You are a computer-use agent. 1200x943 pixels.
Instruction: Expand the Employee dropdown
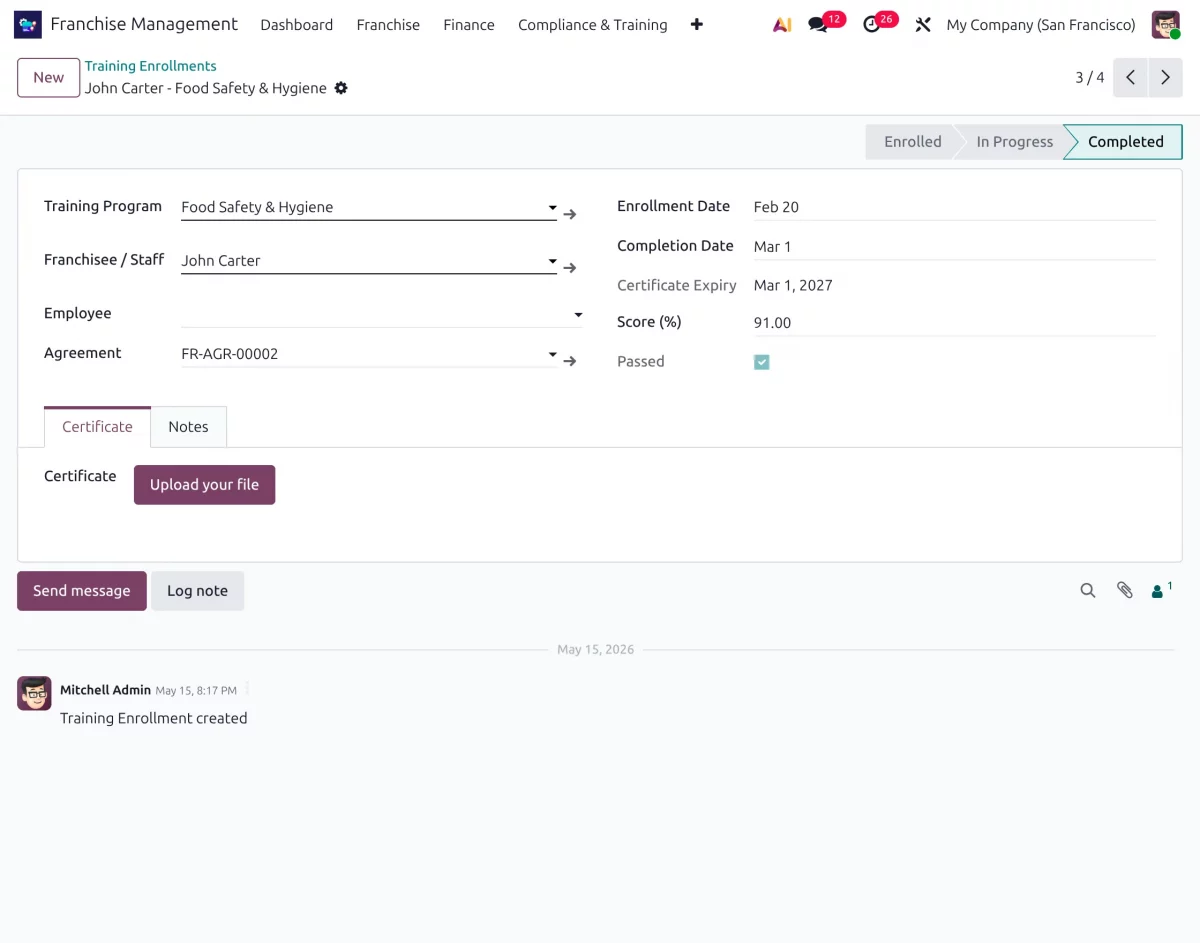pos(578,314)
